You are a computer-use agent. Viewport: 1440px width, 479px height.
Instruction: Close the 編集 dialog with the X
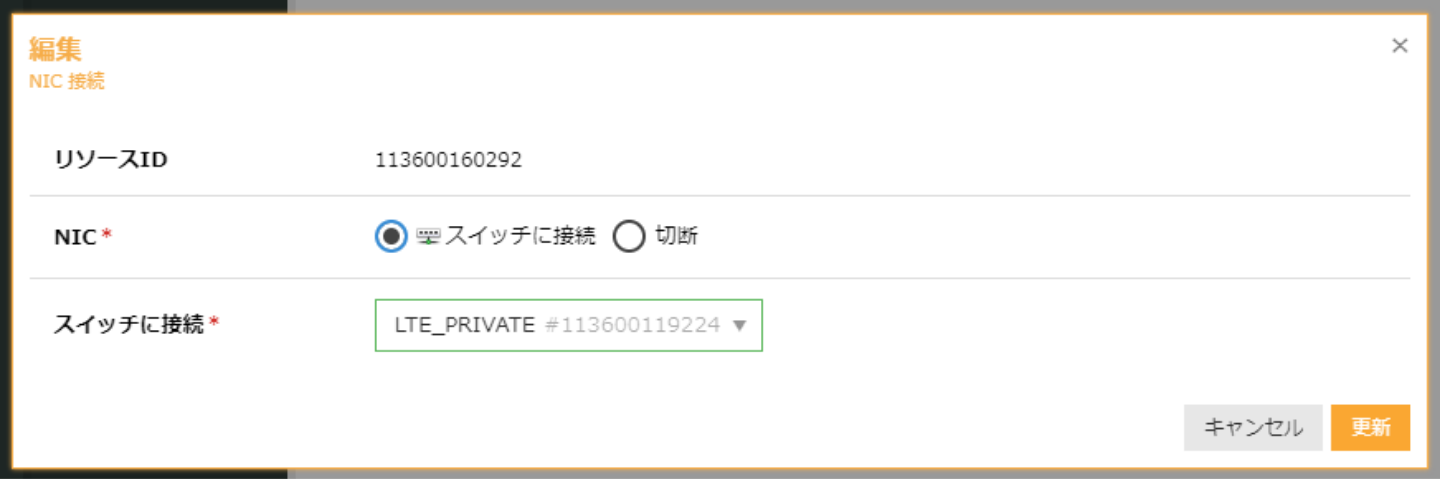[1400, 46]
